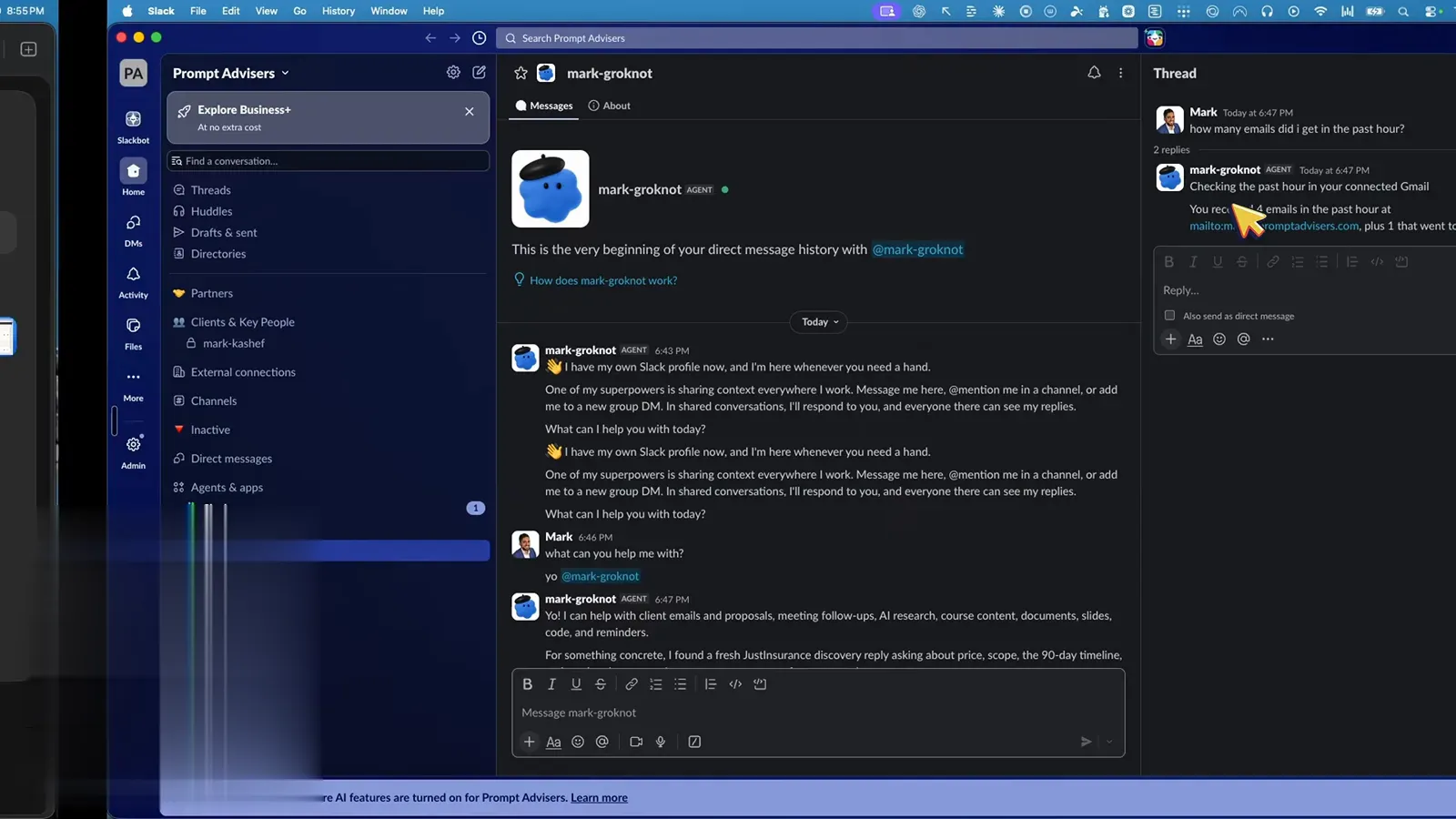Switch to the About tab
Image resolution: width=1456 pixels, height=819 pixels.
click(610, 106)
